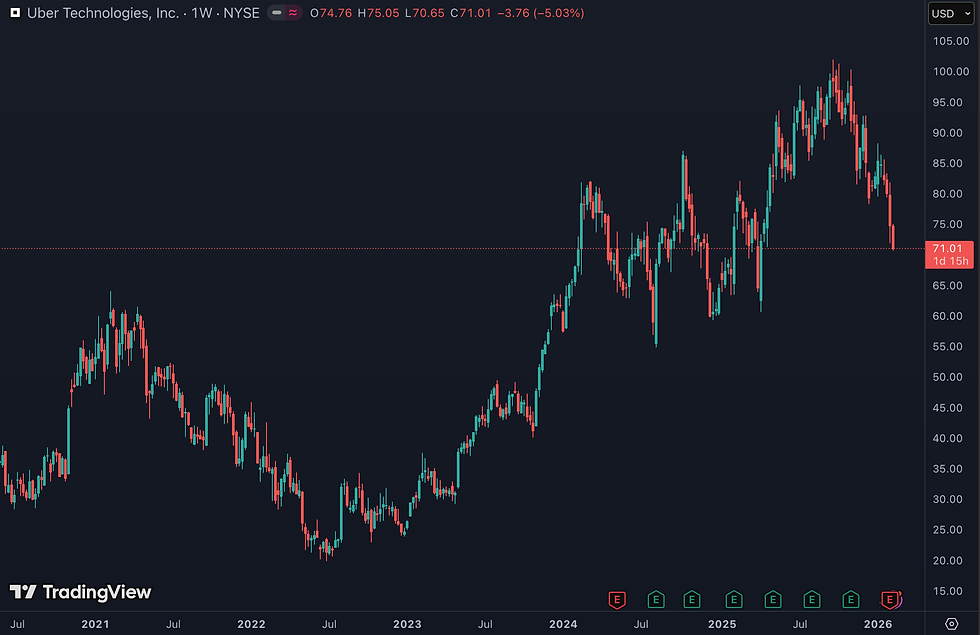Click the 2022 time axis label
This screenshot has height=635, width=980.
(x=251, y=624)
